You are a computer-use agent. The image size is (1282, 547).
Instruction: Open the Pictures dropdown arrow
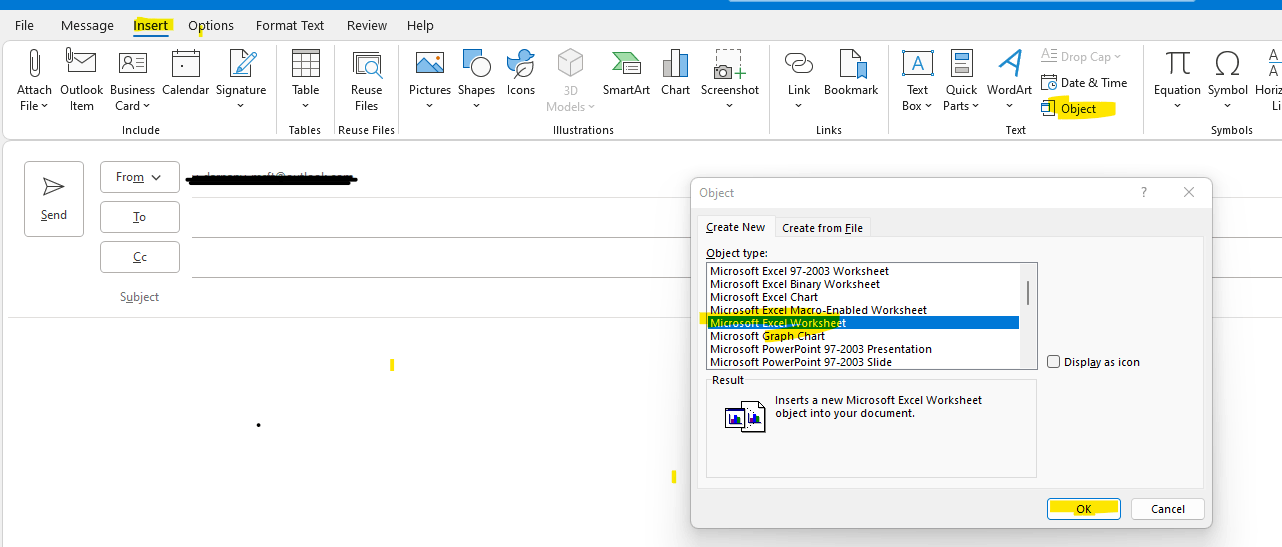430,106
